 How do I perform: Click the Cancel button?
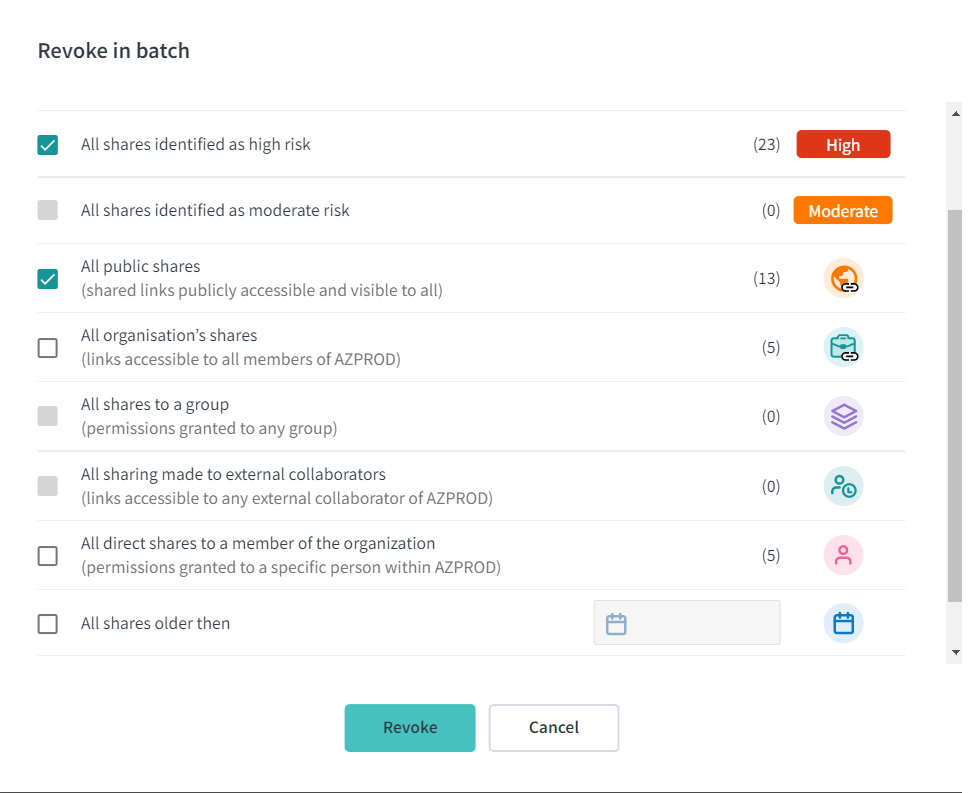pos(554,728)
